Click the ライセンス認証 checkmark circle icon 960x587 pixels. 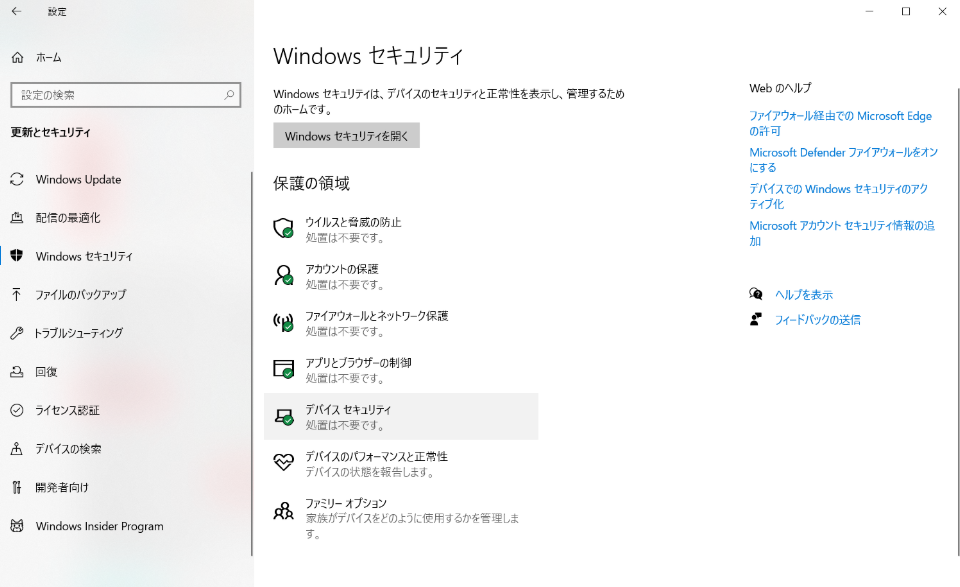point(17,410)
